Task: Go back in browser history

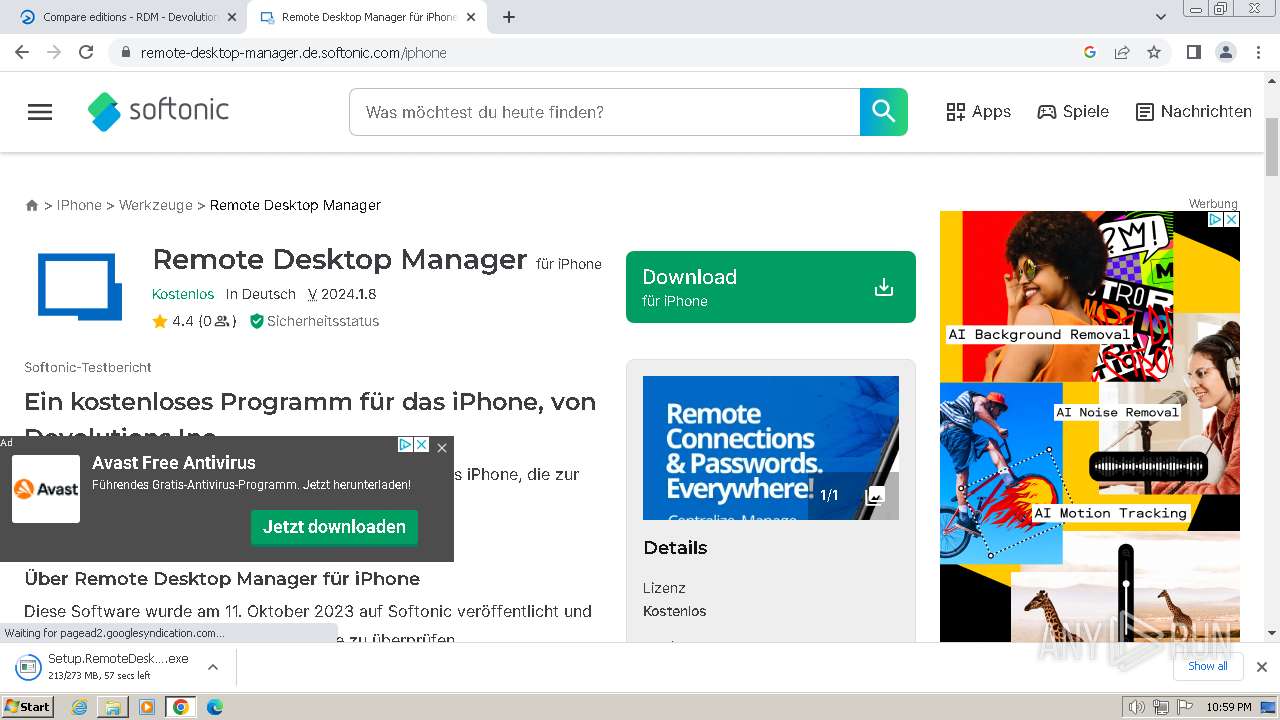Action: (x=22, y=52)
